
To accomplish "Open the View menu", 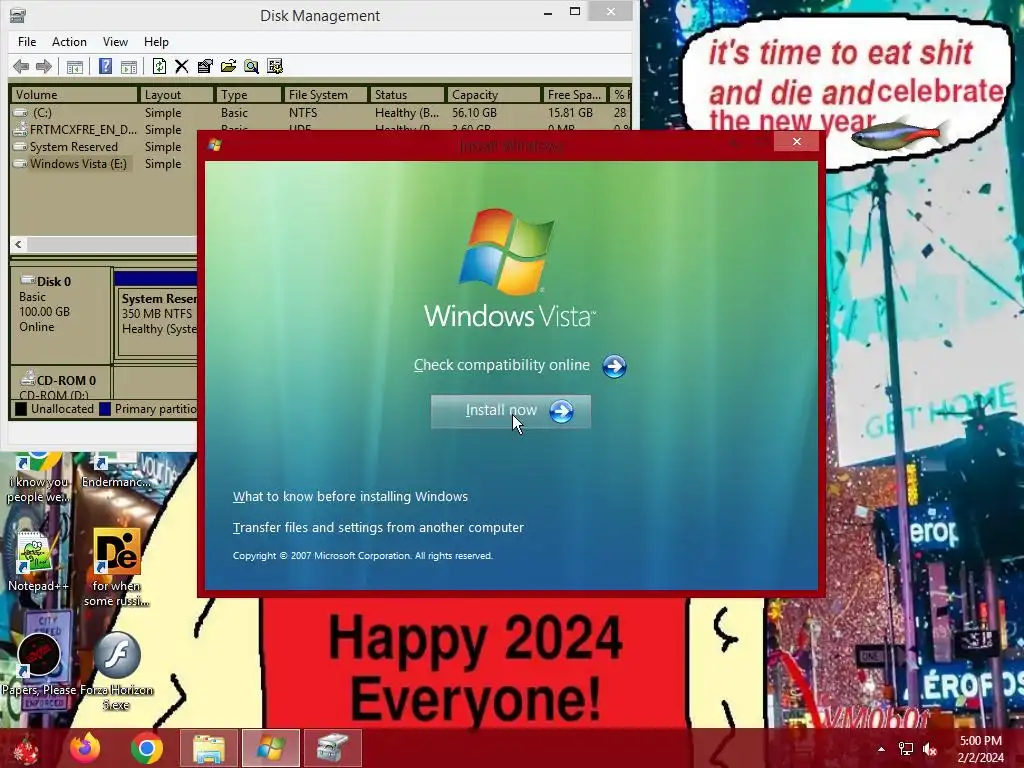I will click(115, 42).
